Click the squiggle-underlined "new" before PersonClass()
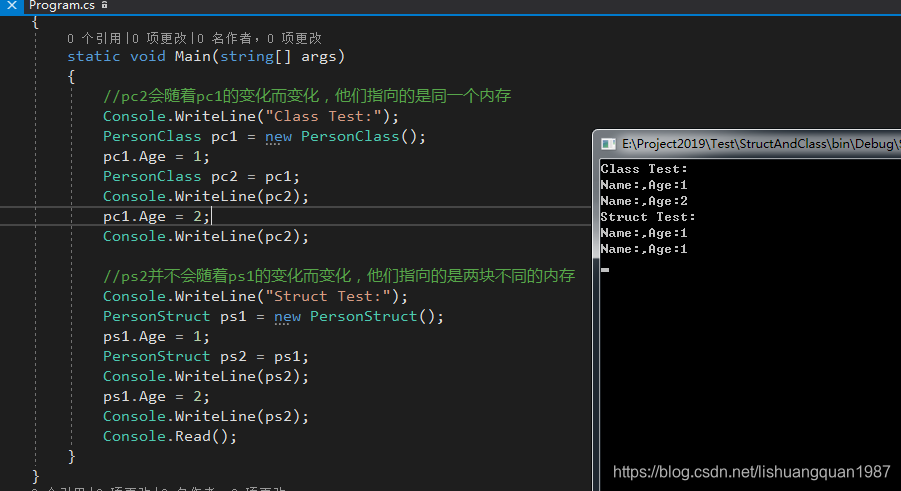The image size is (901, 491). pyautogui.click(x=278, y=136)
